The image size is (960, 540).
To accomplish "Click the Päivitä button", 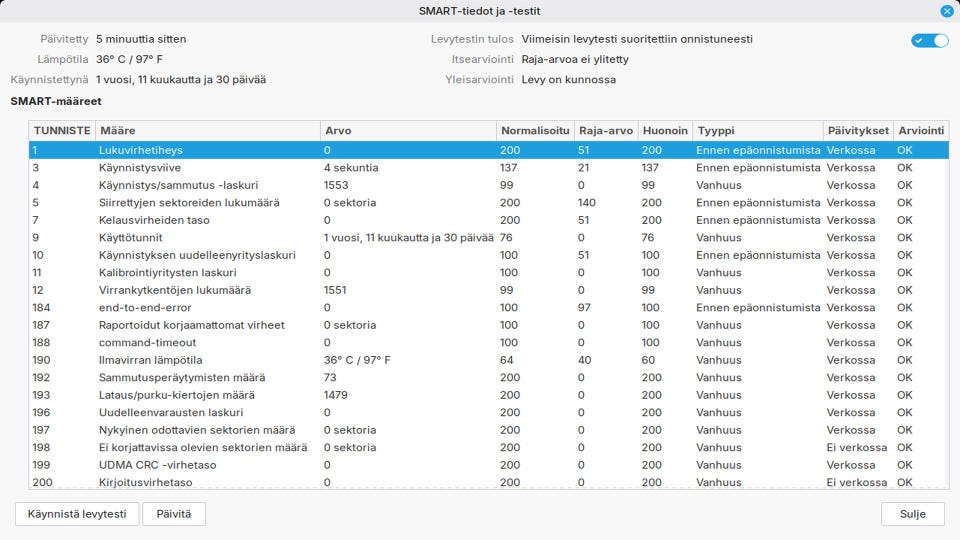I will pyautogui.click(x=174, y=514).
